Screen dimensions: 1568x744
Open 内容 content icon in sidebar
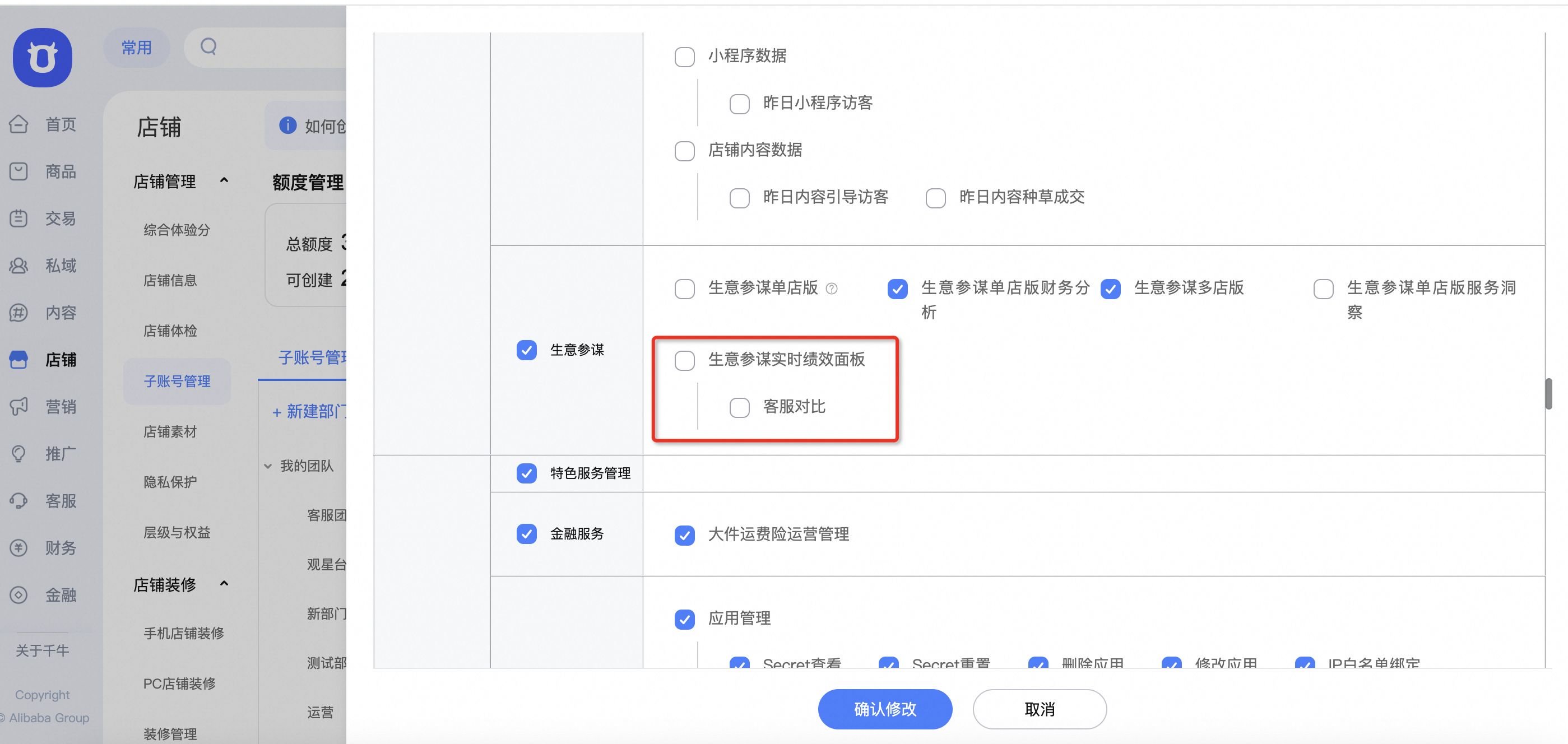pos(19,313)
